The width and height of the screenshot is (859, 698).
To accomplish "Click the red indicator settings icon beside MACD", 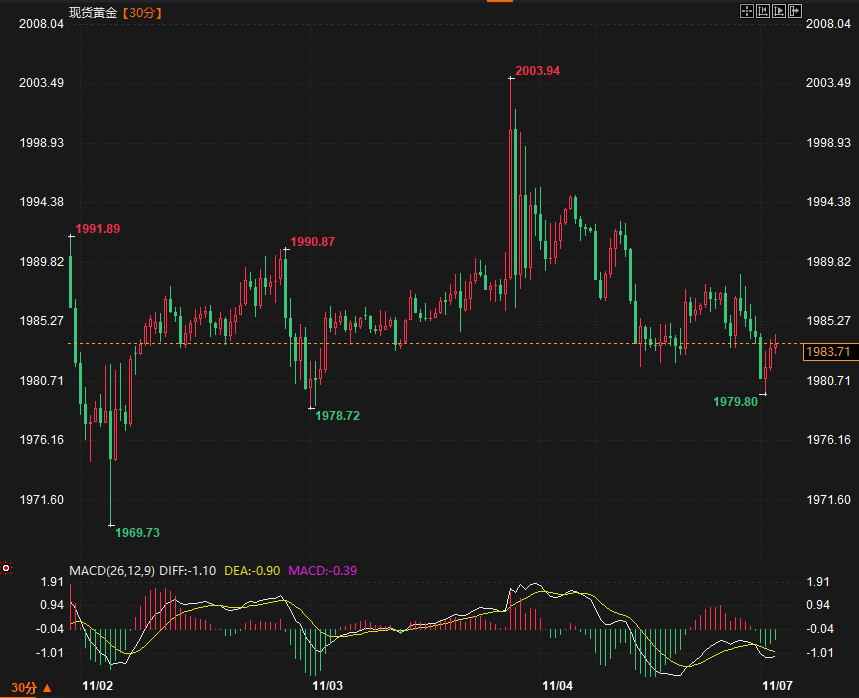I will (6, 569).
